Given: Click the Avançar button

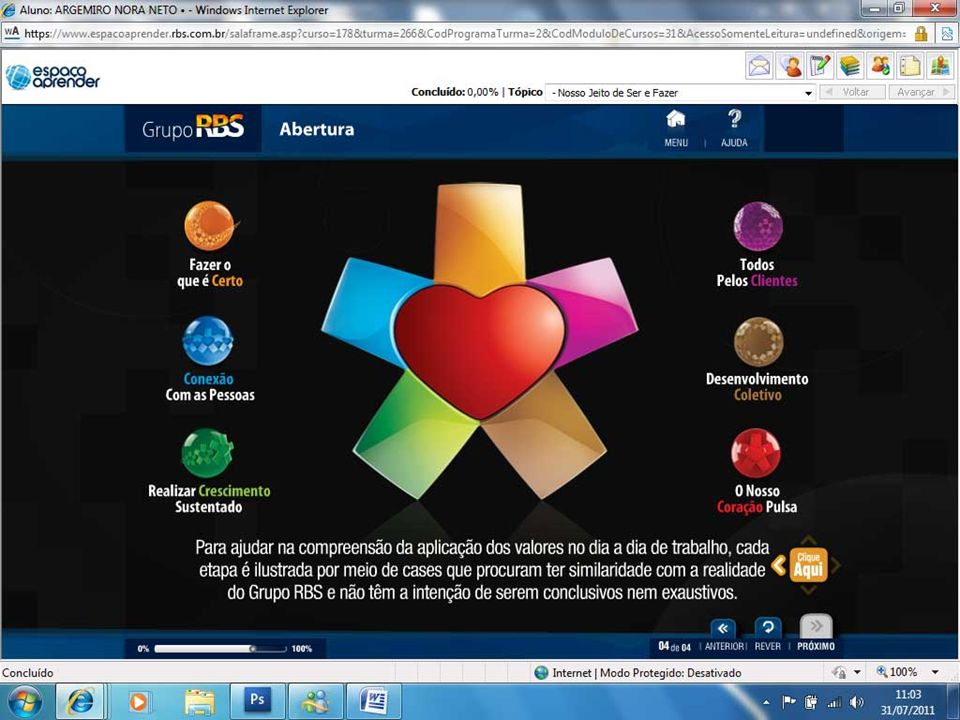Looking at the screenshot, I should pos(921,92).
